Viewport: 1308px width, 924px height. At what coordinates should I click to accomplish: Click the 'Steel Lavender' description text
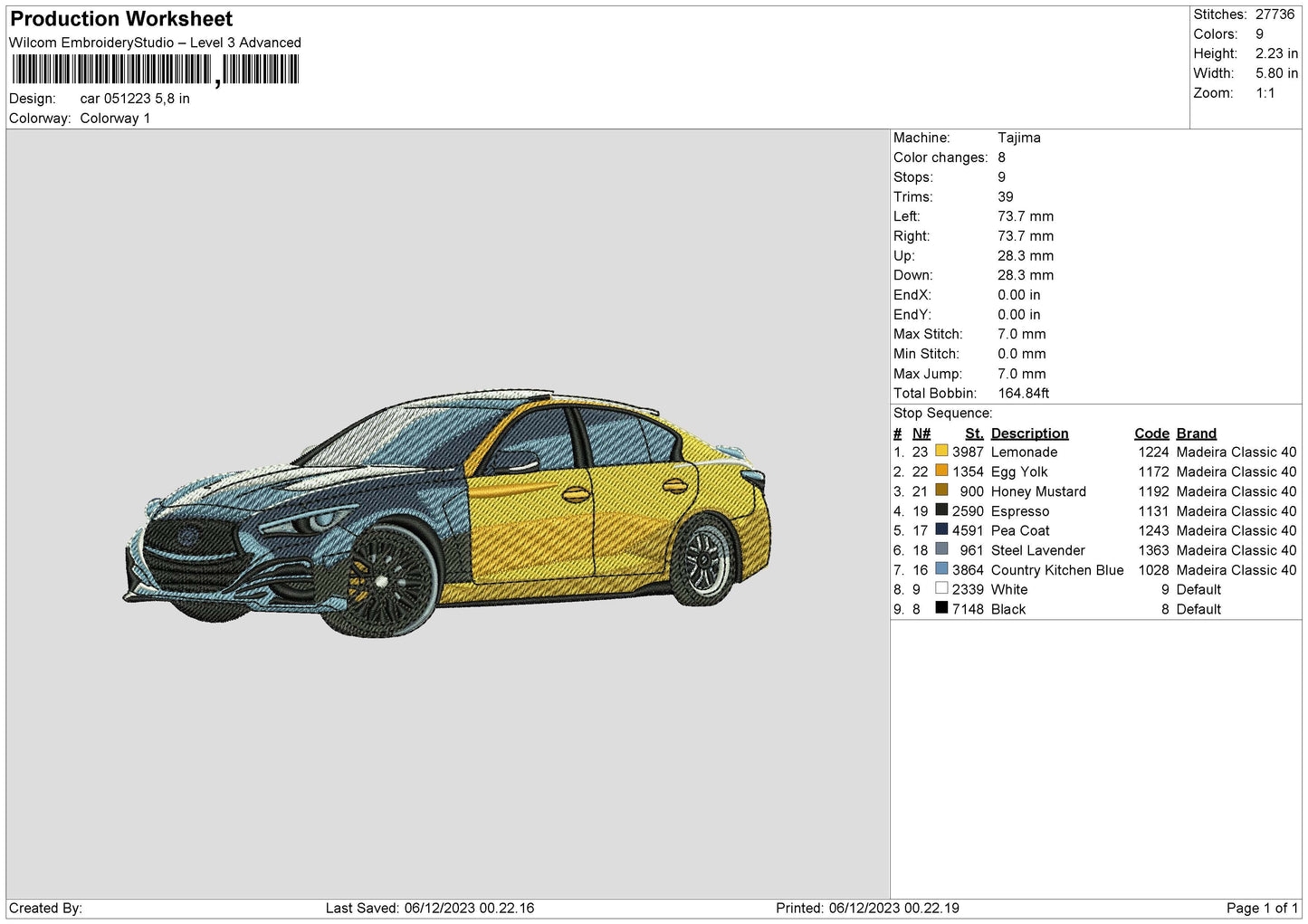click(1037, 551)
